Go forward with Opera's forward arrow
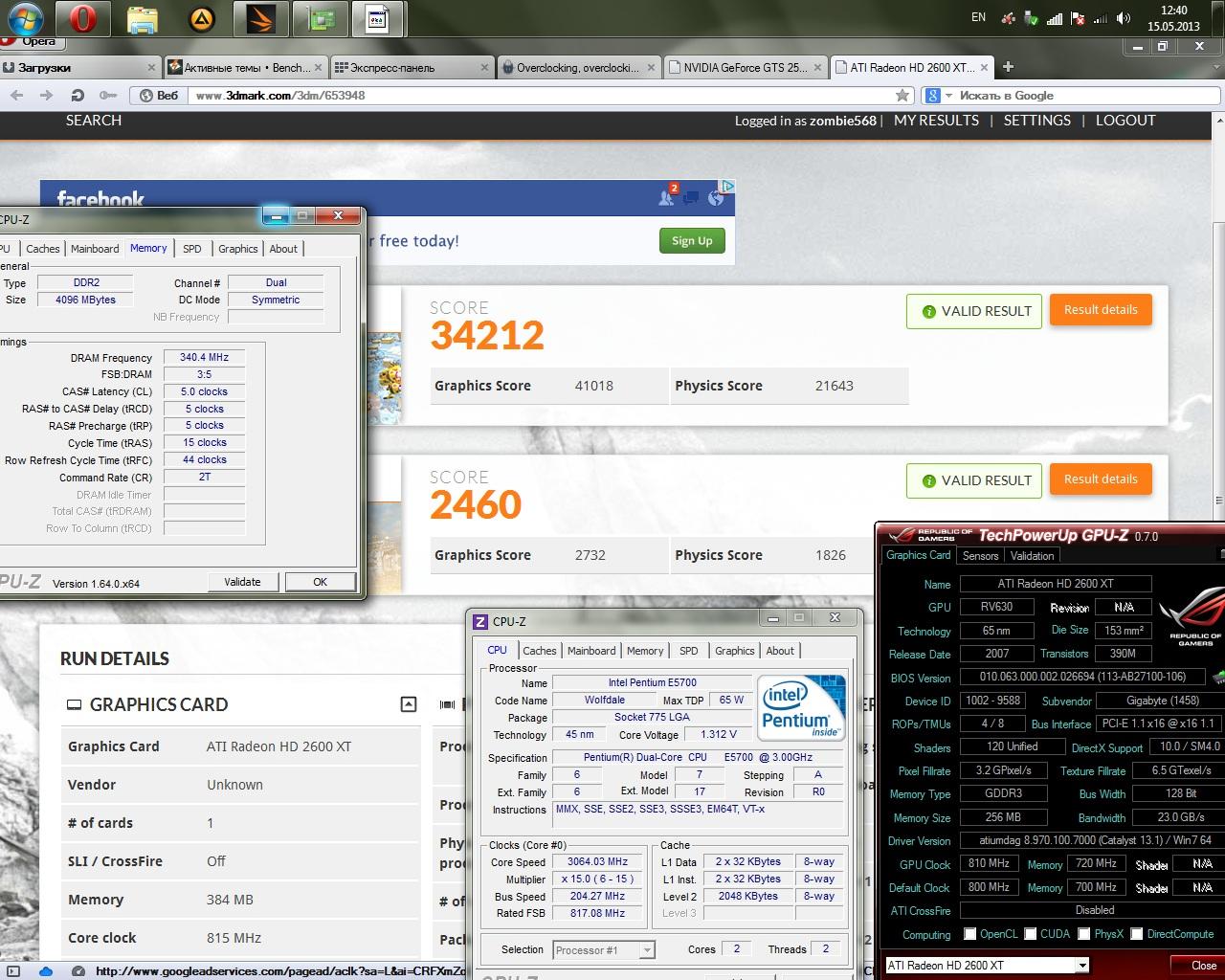The image size is (1225, 980). point(46,96)
